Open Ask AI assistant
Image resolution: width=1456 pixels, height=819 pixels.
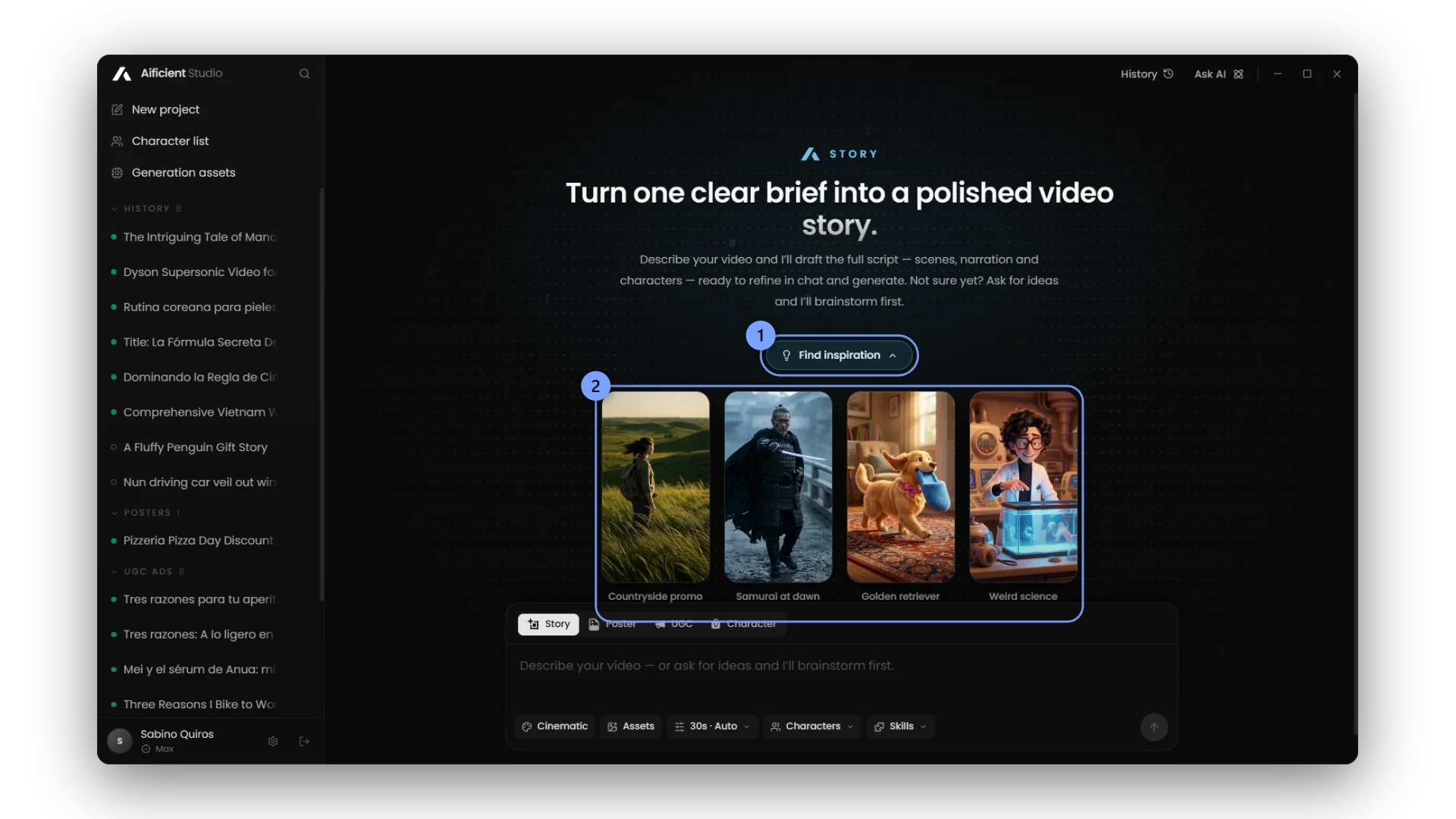[x=1218, y=74]
